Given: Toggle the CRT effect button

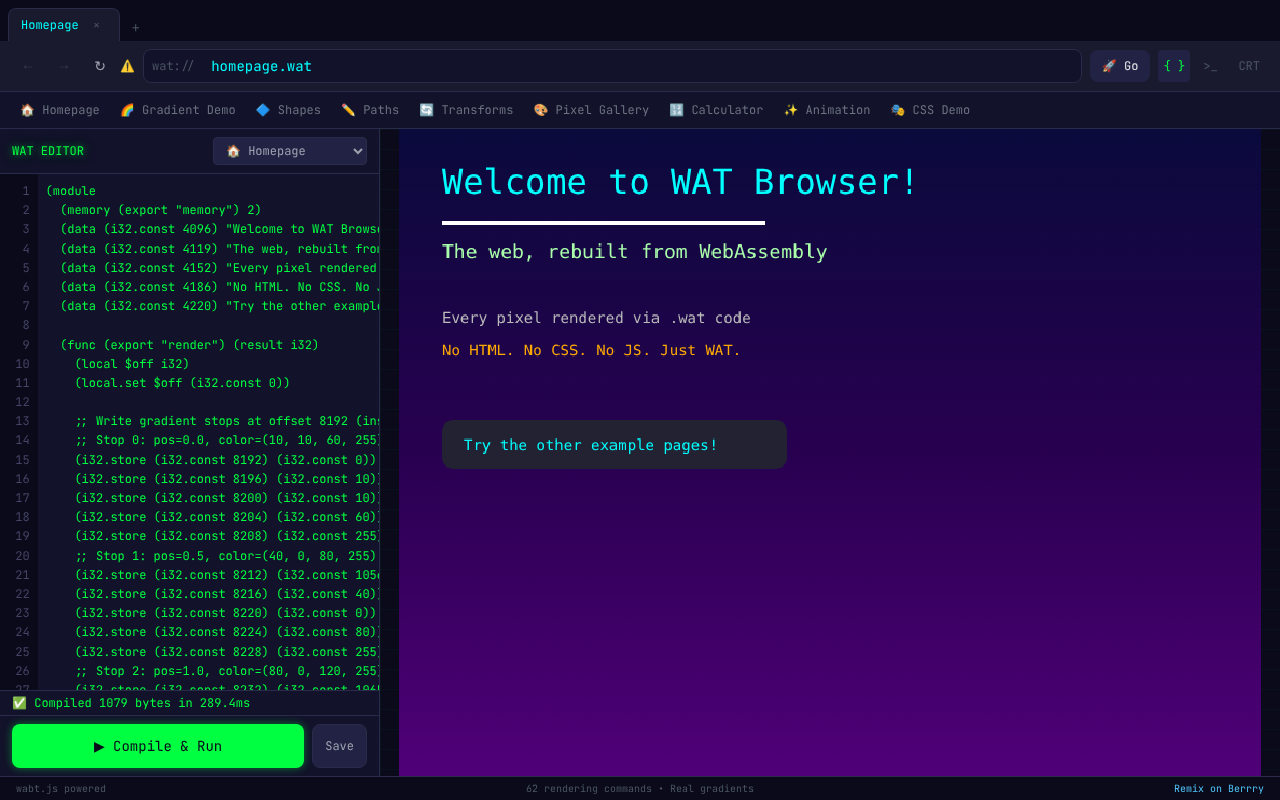Looking at the screenshot, I should tap(1249, 66).
